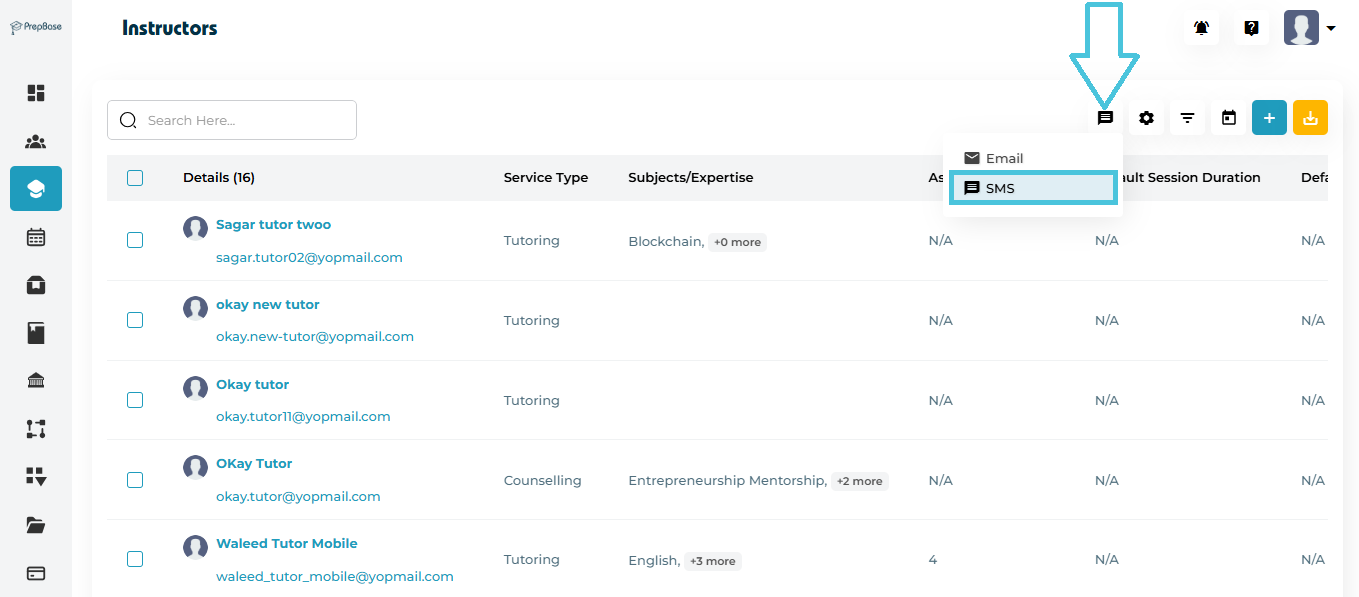Expand '+3 more' subjects next to English
The image size is (1359, 597).
click(x=712, y=561)
